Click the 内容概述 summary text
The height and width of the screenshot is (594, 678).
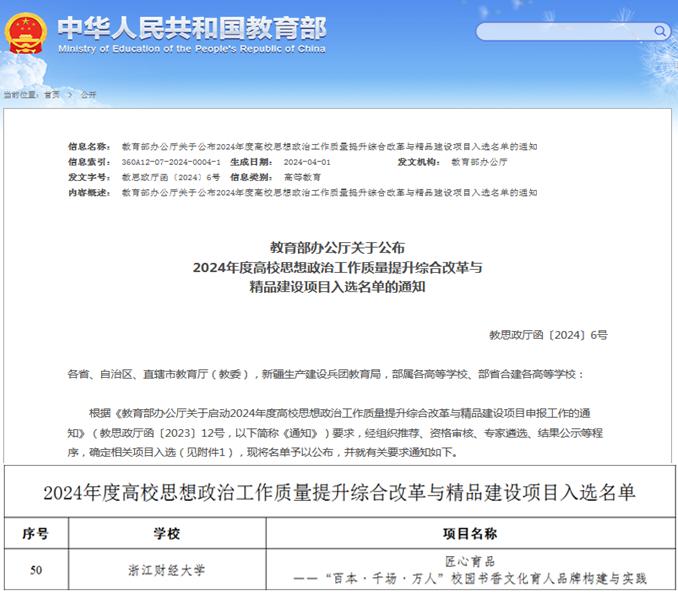329,192
